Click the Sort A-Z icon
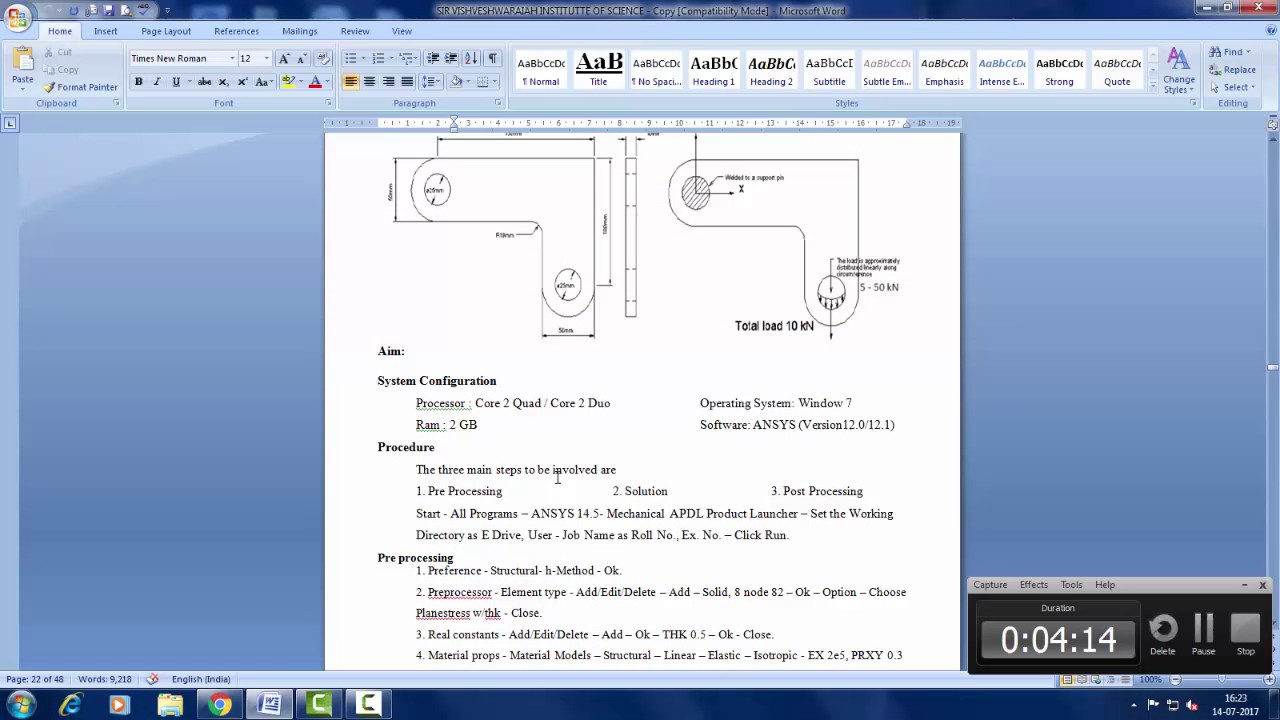The height and width of the screenshot is (720, 1280). 471,58
